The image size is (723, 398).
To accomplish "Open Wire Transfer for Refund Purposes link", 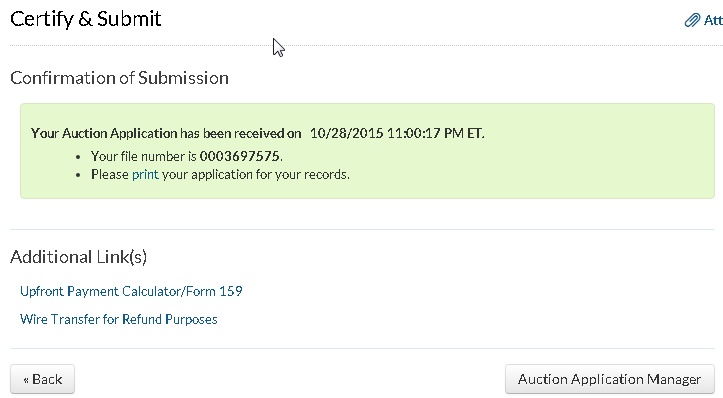I will coord(119,319).
